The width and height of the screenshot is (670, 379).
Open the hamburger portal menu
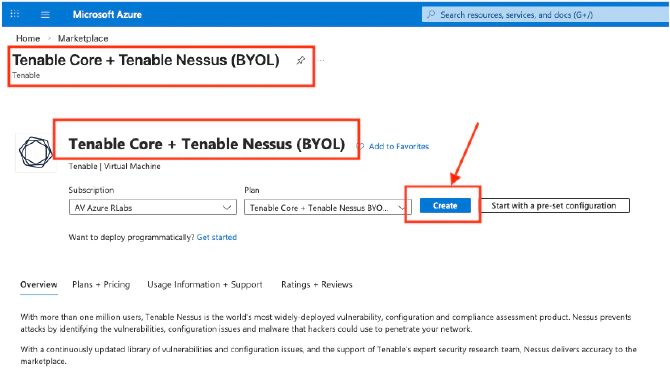coord(45,15)
